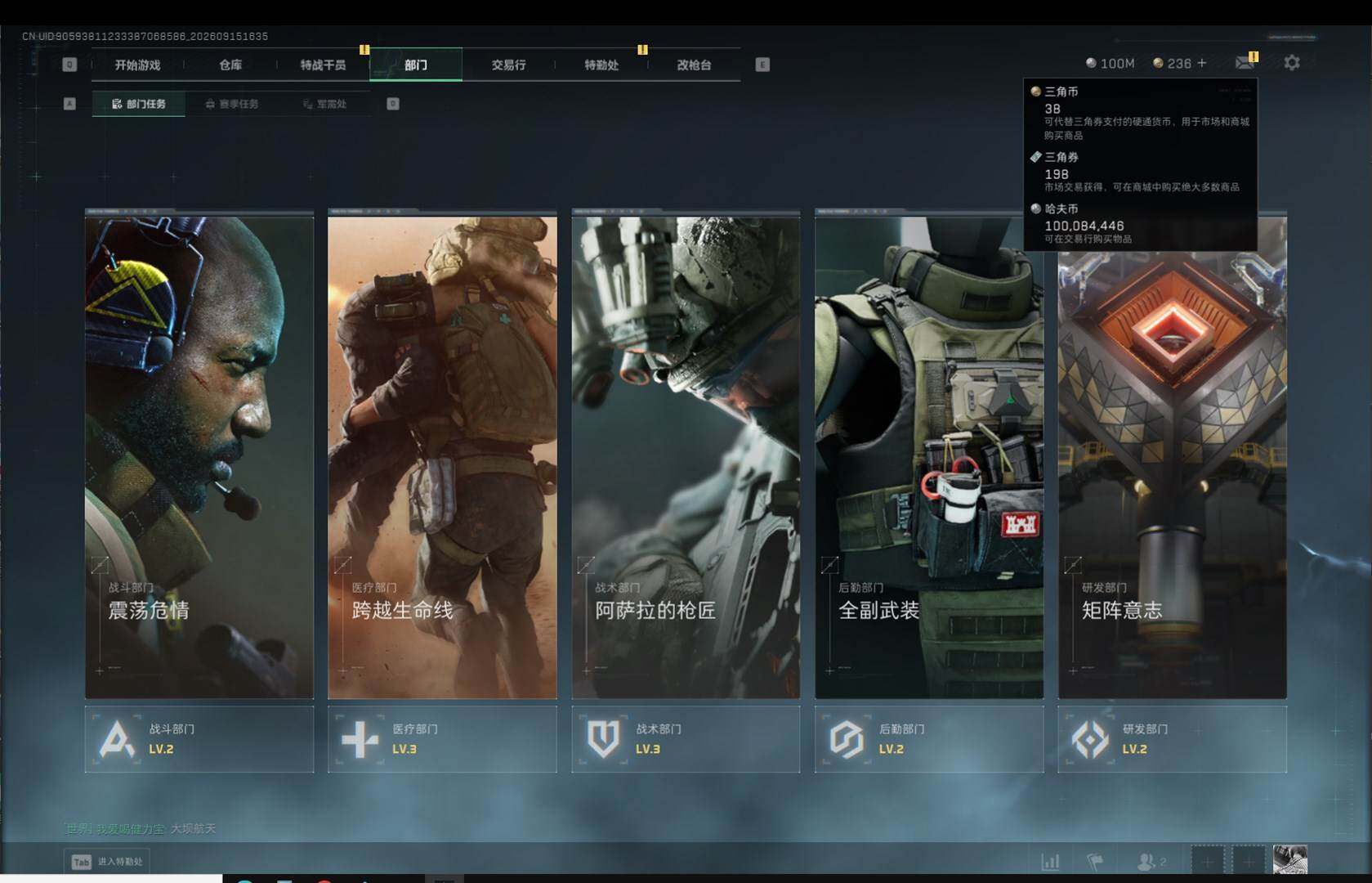Open settings with the gear icon

coord(1292,63)
